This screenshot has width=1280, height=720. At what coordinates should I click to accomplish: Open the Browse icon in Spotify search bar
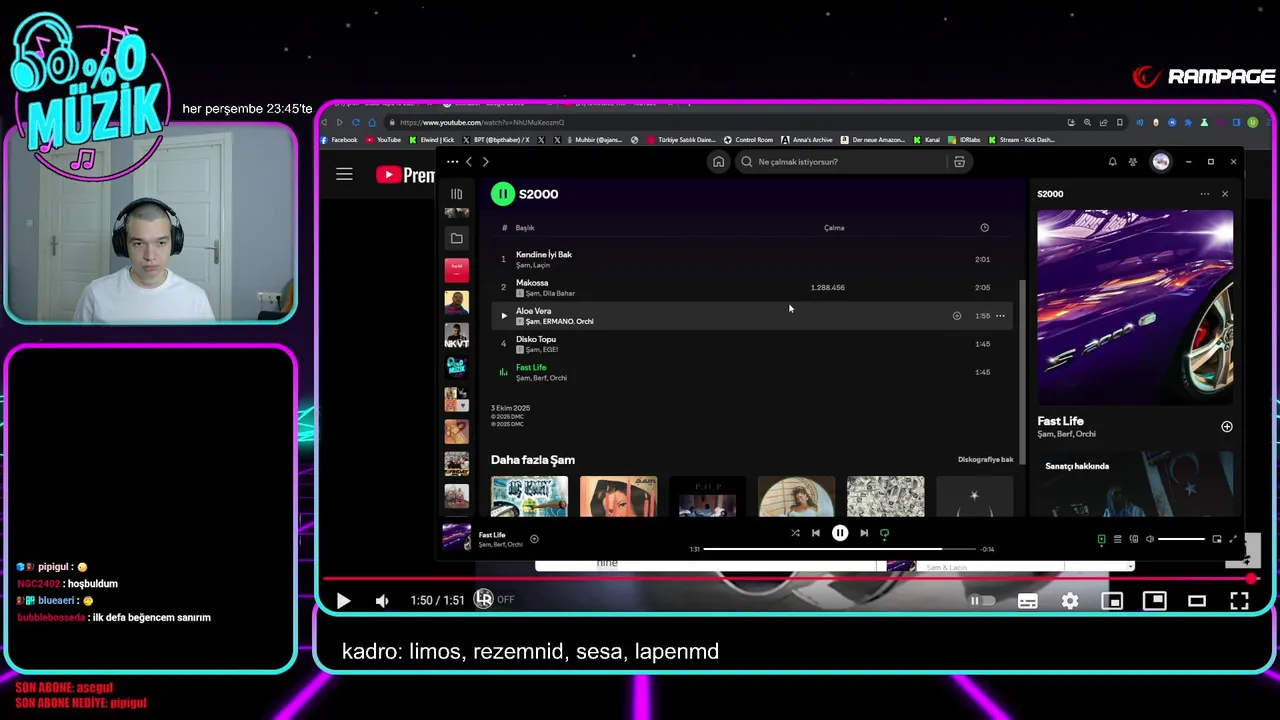coord(959,162)
